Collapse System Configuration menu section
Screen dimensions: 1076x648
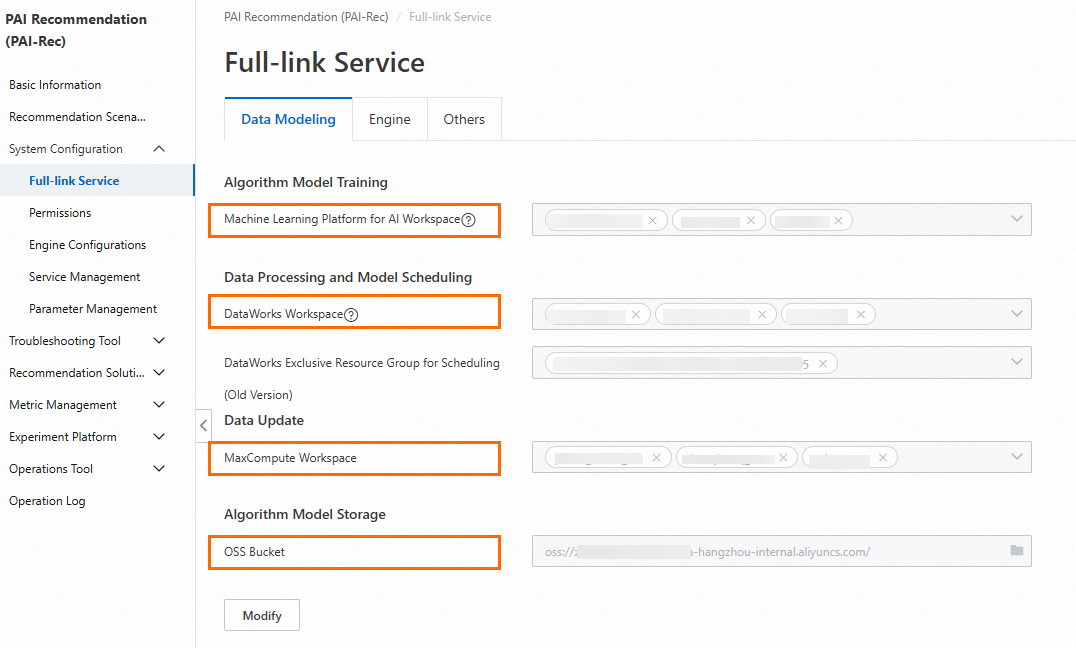[159, 149]
